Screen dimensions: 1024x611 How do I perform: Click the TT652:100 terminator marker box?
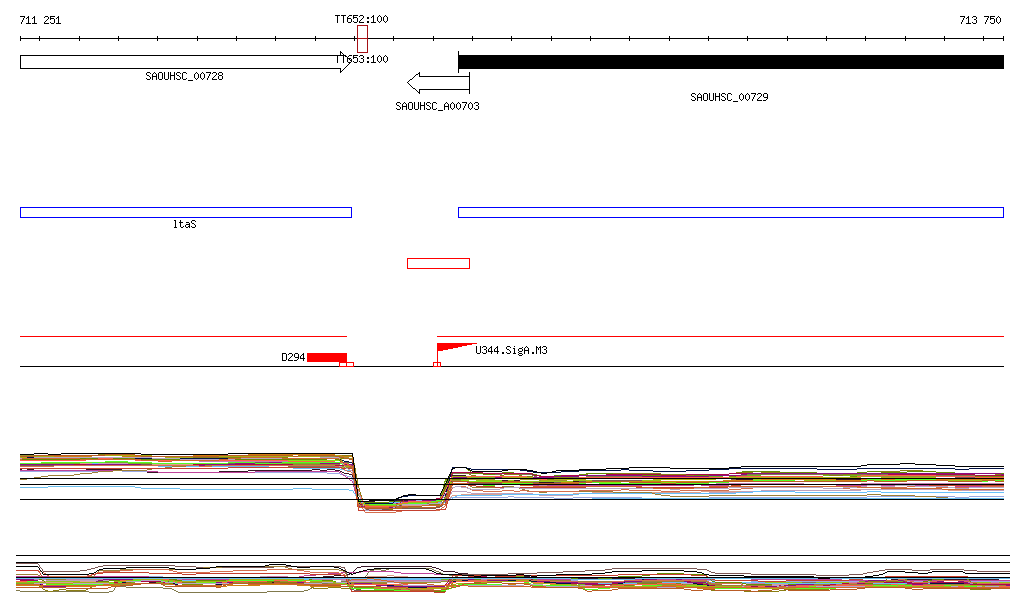(362, 39)
